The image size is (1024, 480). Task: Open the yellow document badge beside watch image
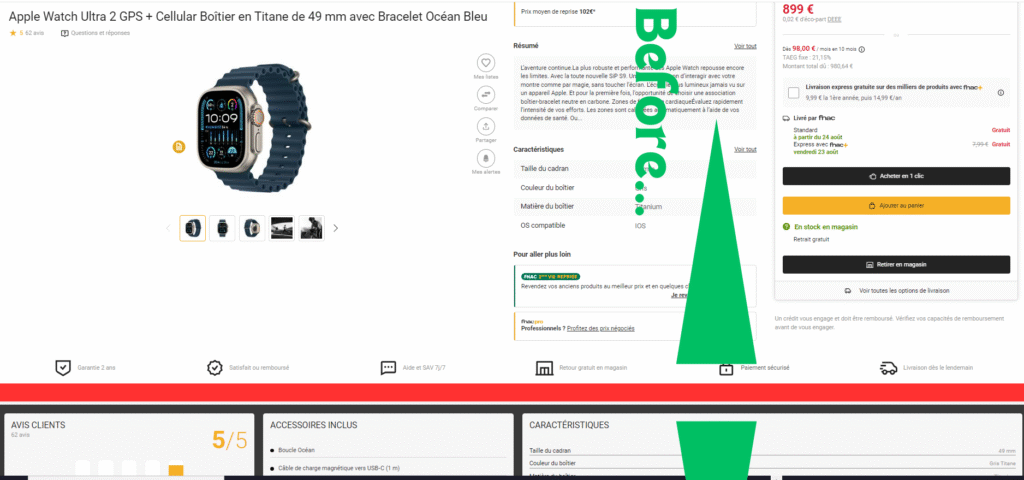tap(179, 148)
